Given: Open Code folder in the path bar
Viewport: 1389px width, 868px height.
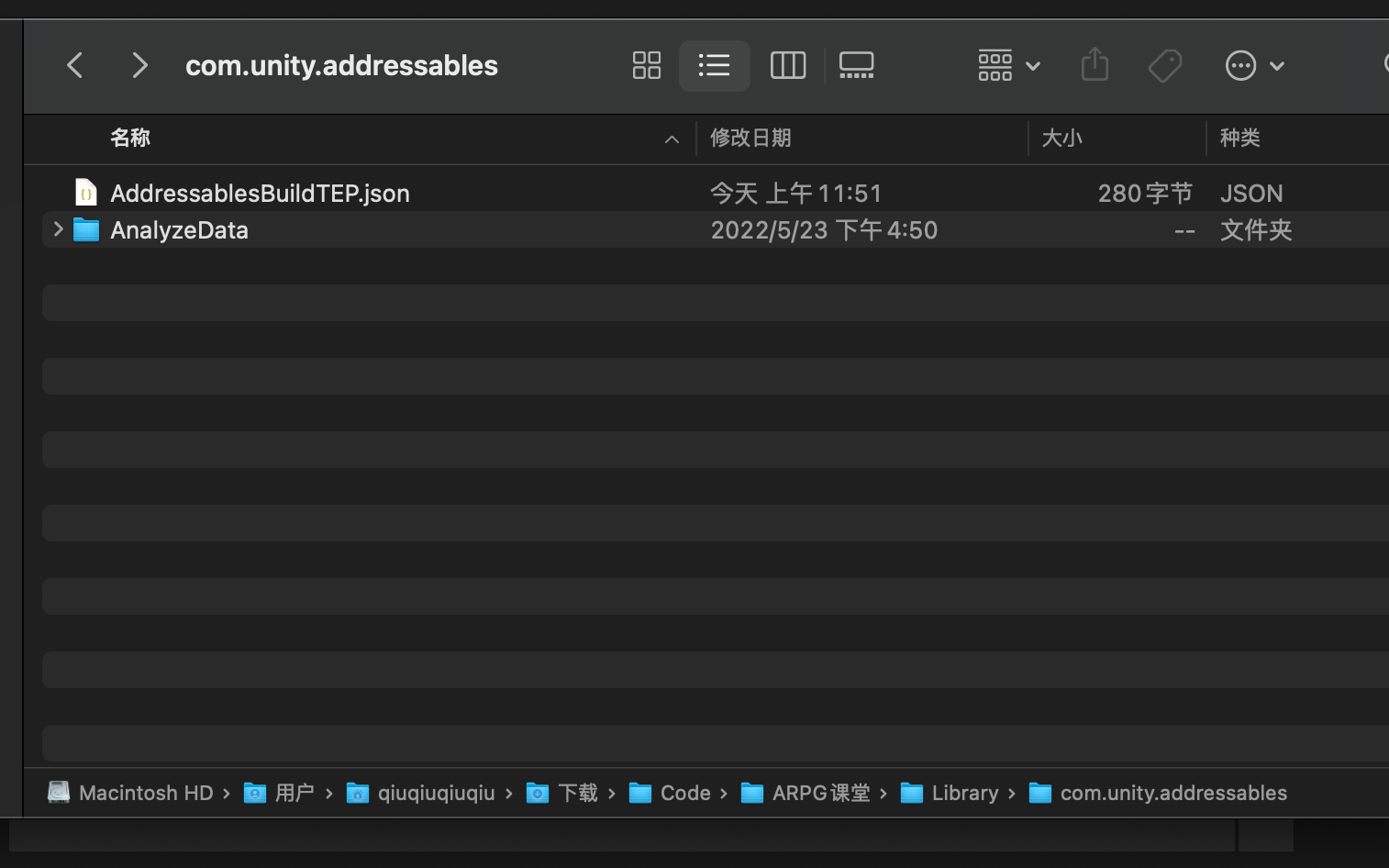Looking at the screenshot, I should 670,793.
